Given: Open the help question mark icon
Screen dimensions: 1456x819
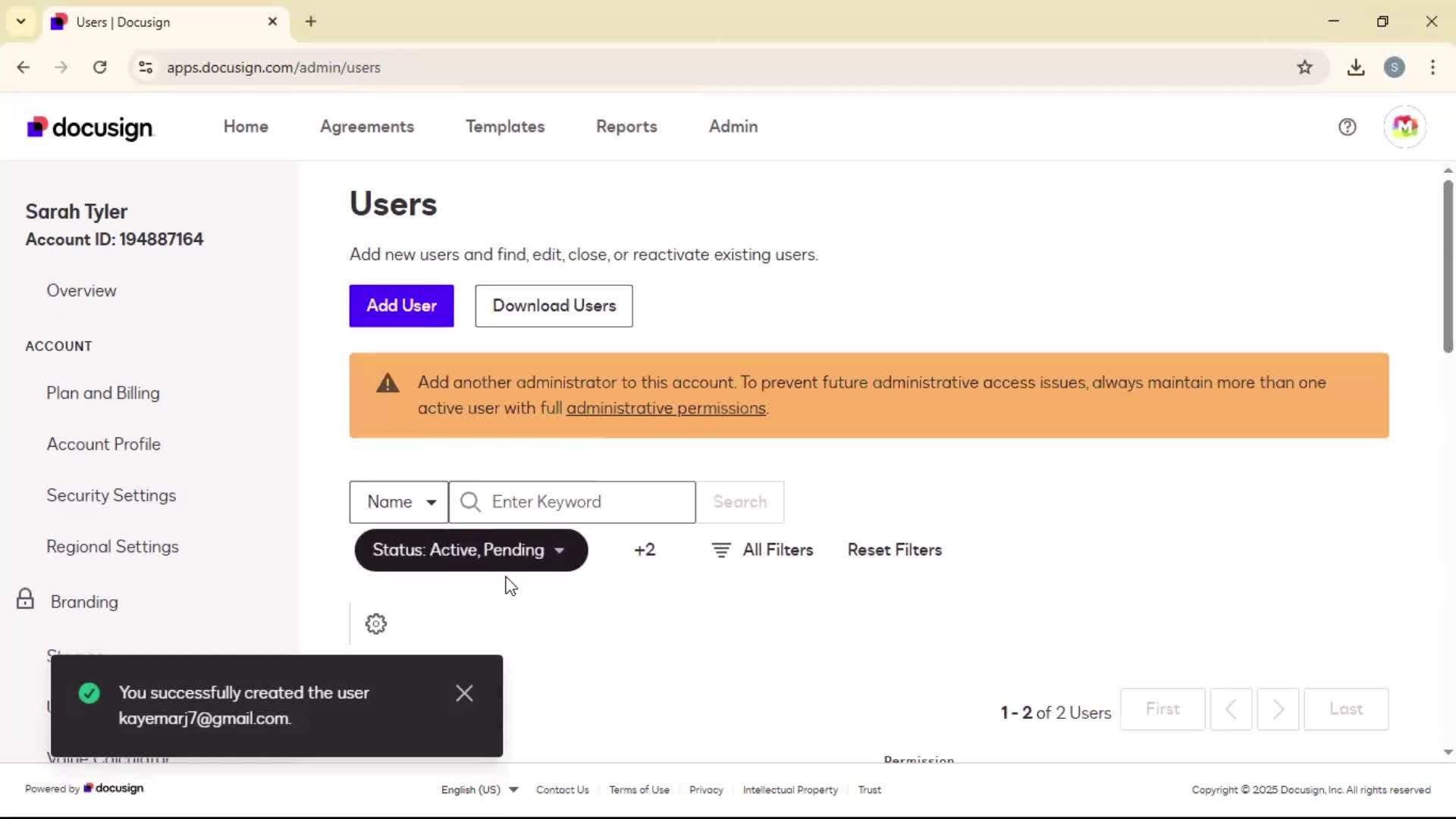Looking at the screenshot, I should click(x=1347, y=127).
